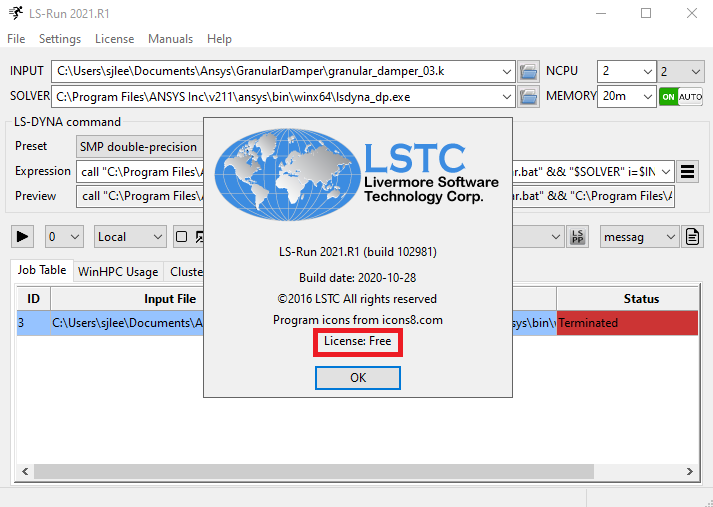This screenshot has height=507, width=713.
Task: Select the job row input file path cell
Action: coord(127,323)
